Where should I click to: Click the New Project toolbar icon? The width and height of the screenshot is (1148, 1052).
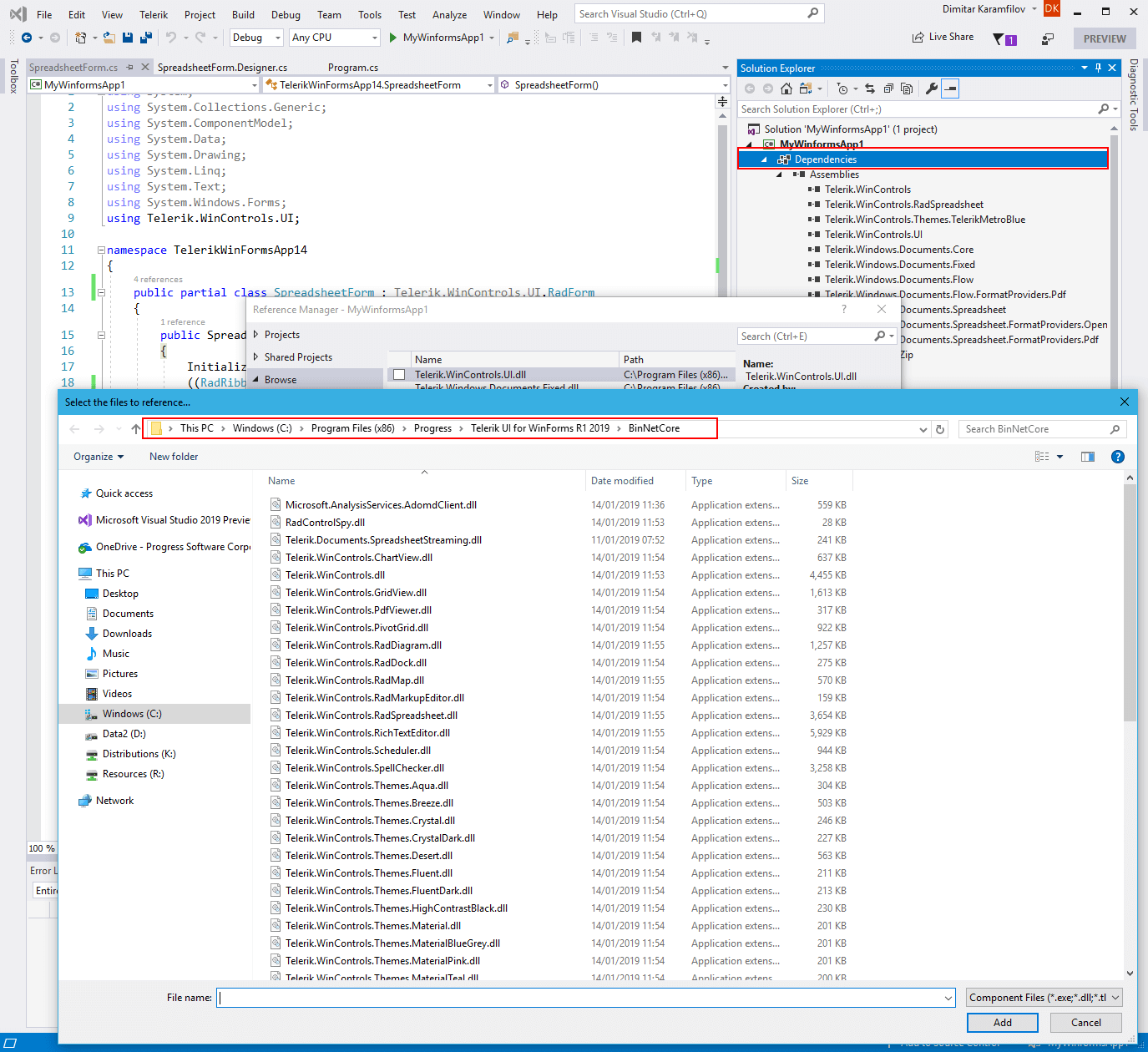click(81, 38)
